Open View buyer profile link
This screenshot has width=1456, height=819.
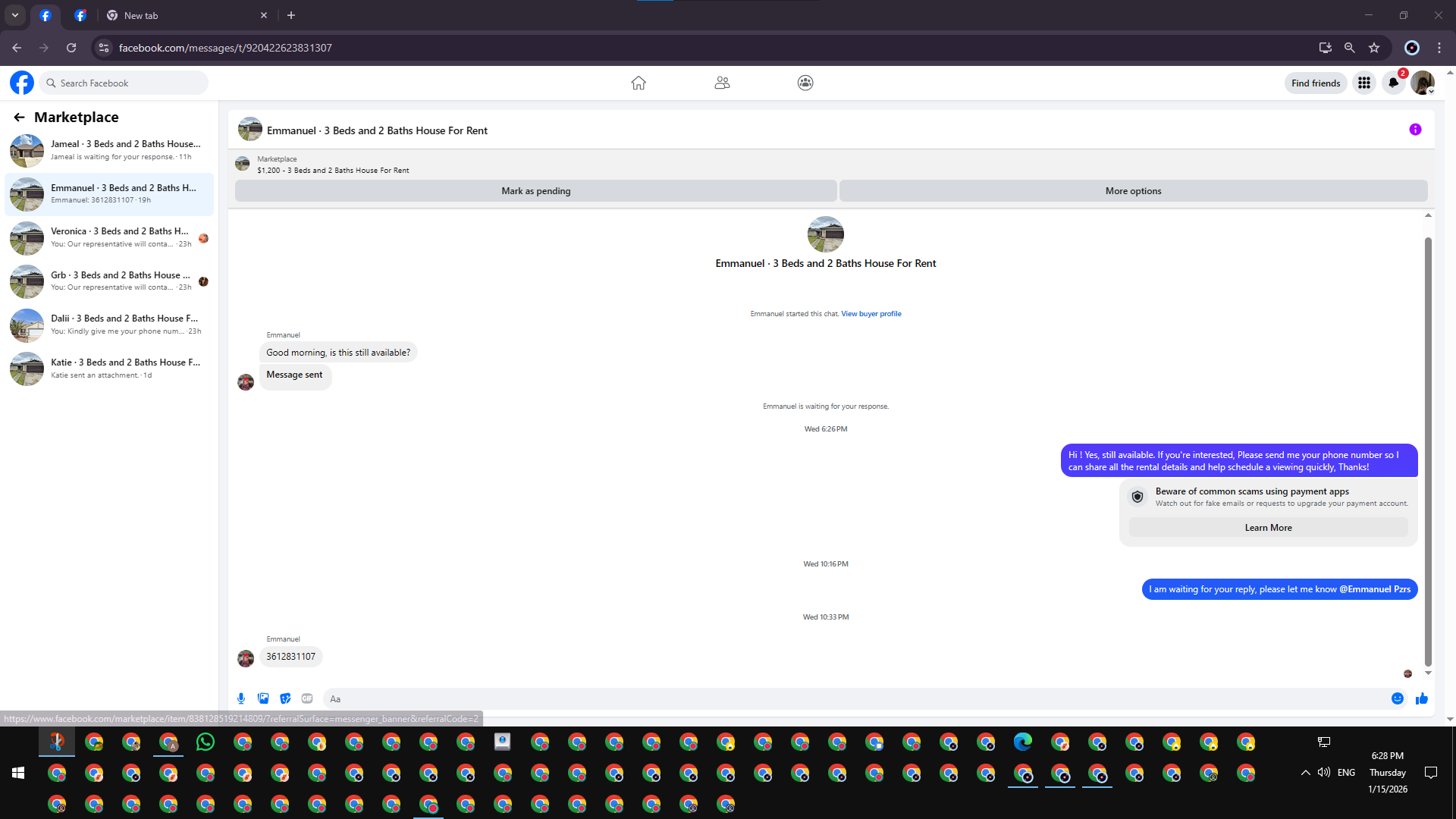click(x=871, y=313)
